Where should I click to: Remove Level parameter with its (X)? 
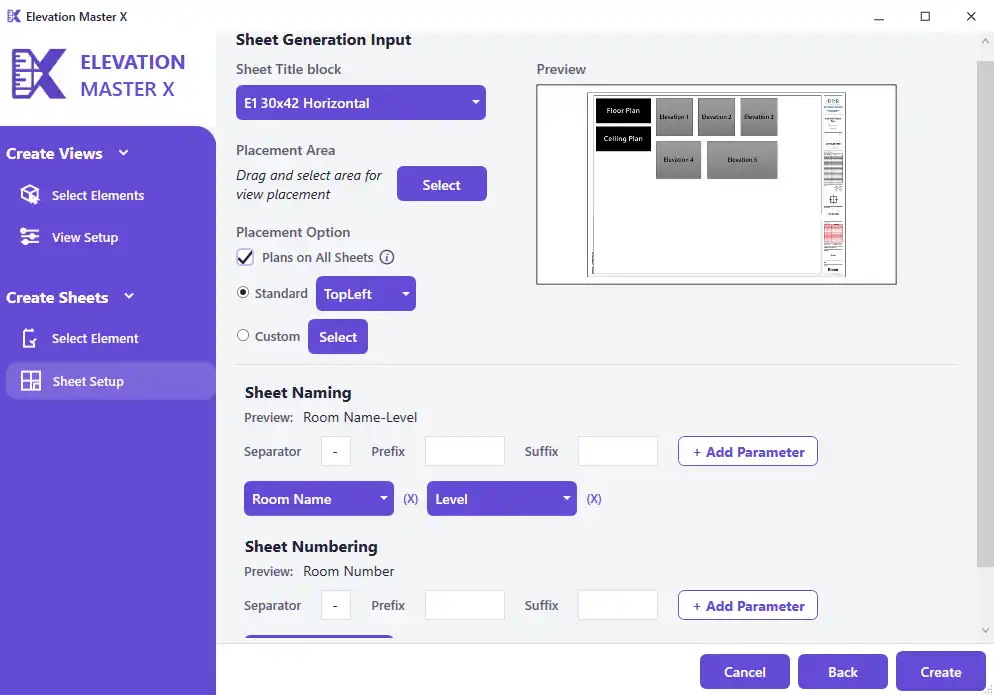click(x=594, y=499)
